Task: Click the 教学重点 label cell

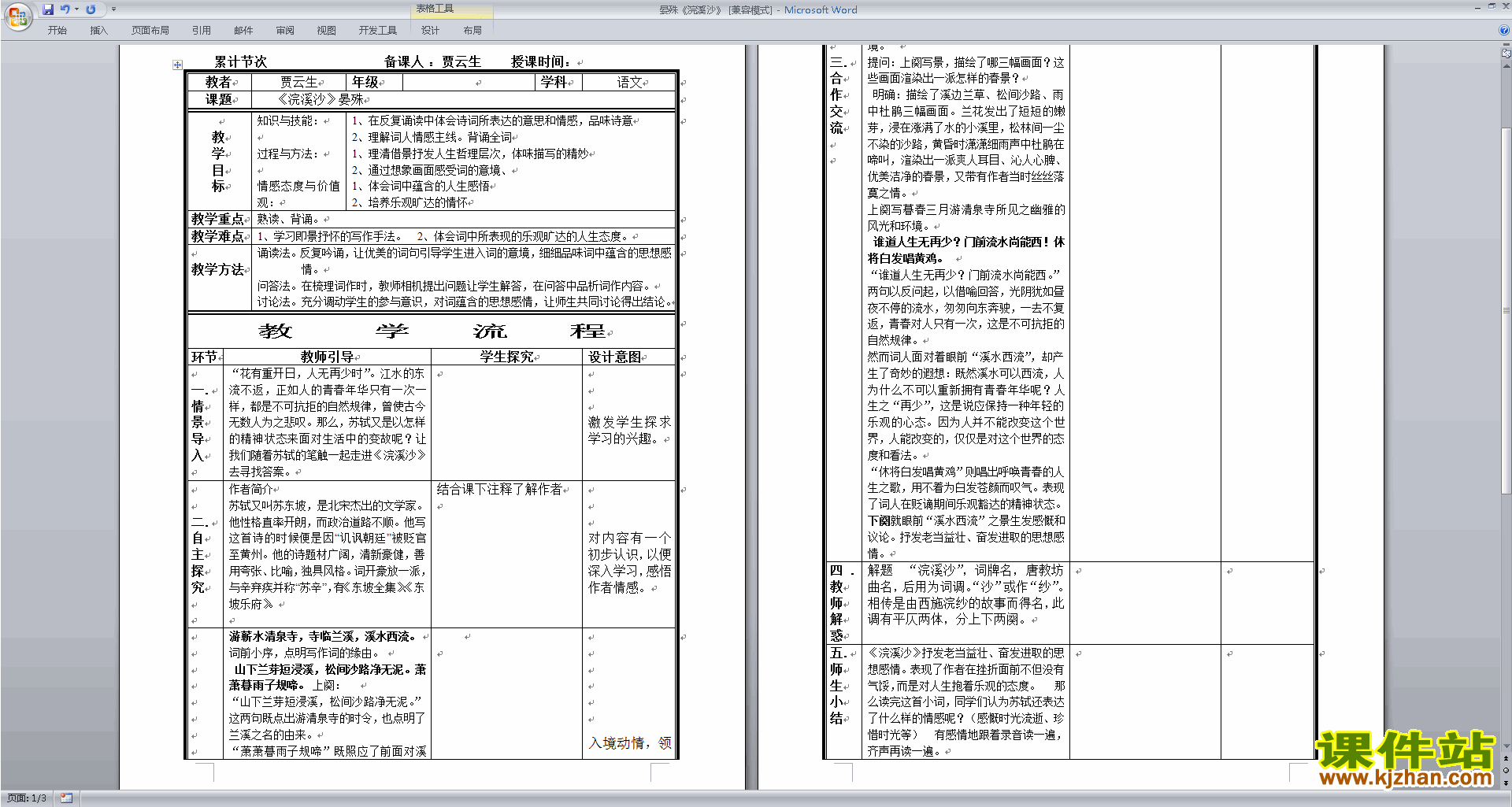Action: pos(219,219)
